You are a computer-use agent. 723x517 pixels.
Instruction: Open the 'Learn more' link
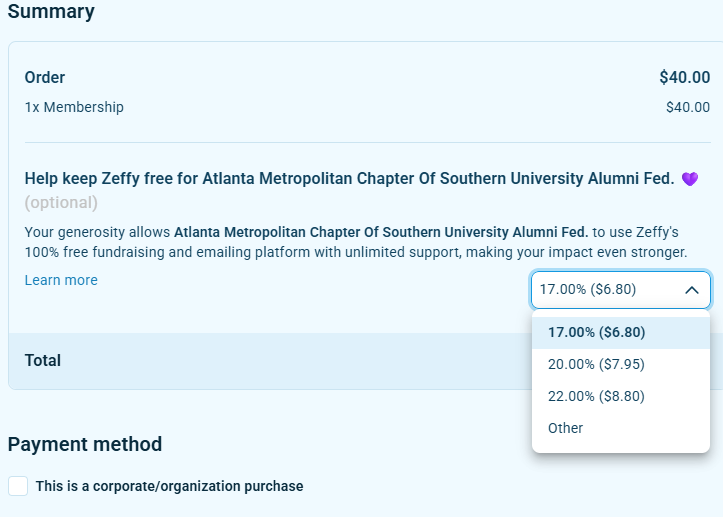pyautogui.click(x=61, y=280)
